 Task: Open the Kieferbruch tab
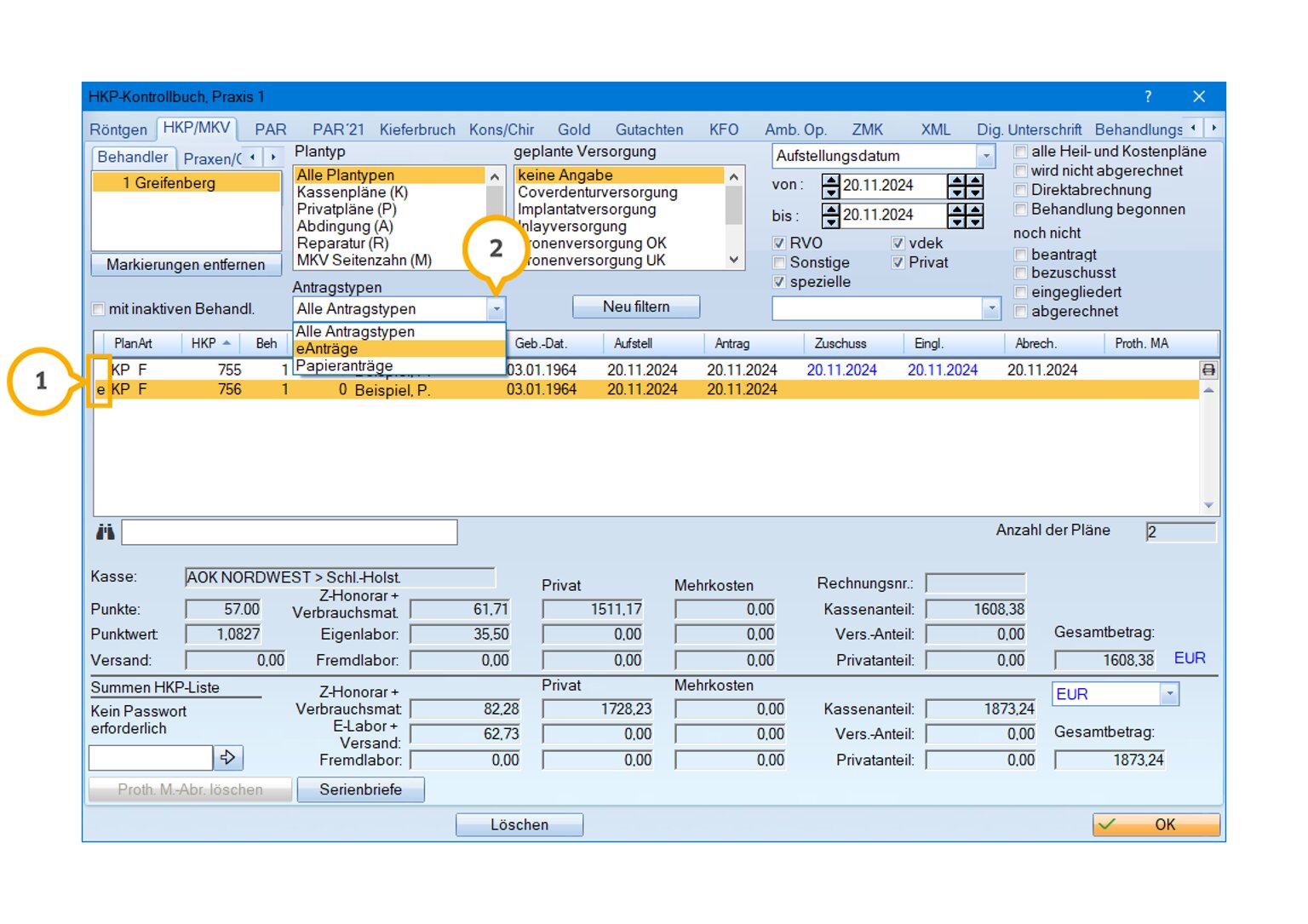click(417, 129)
